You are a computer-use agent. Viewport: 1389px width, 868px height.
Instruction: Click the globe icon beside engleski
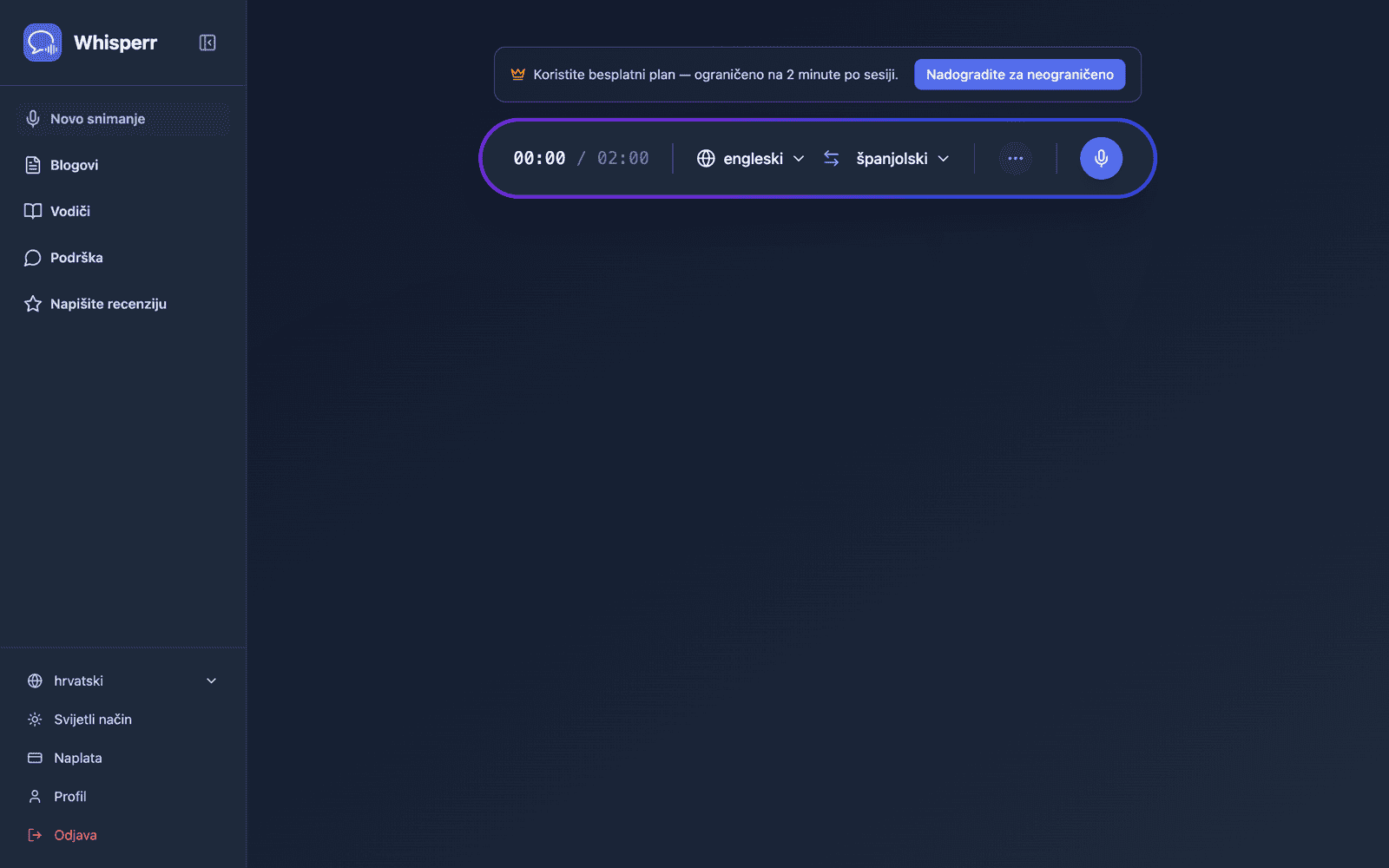(x=706, y=158)
